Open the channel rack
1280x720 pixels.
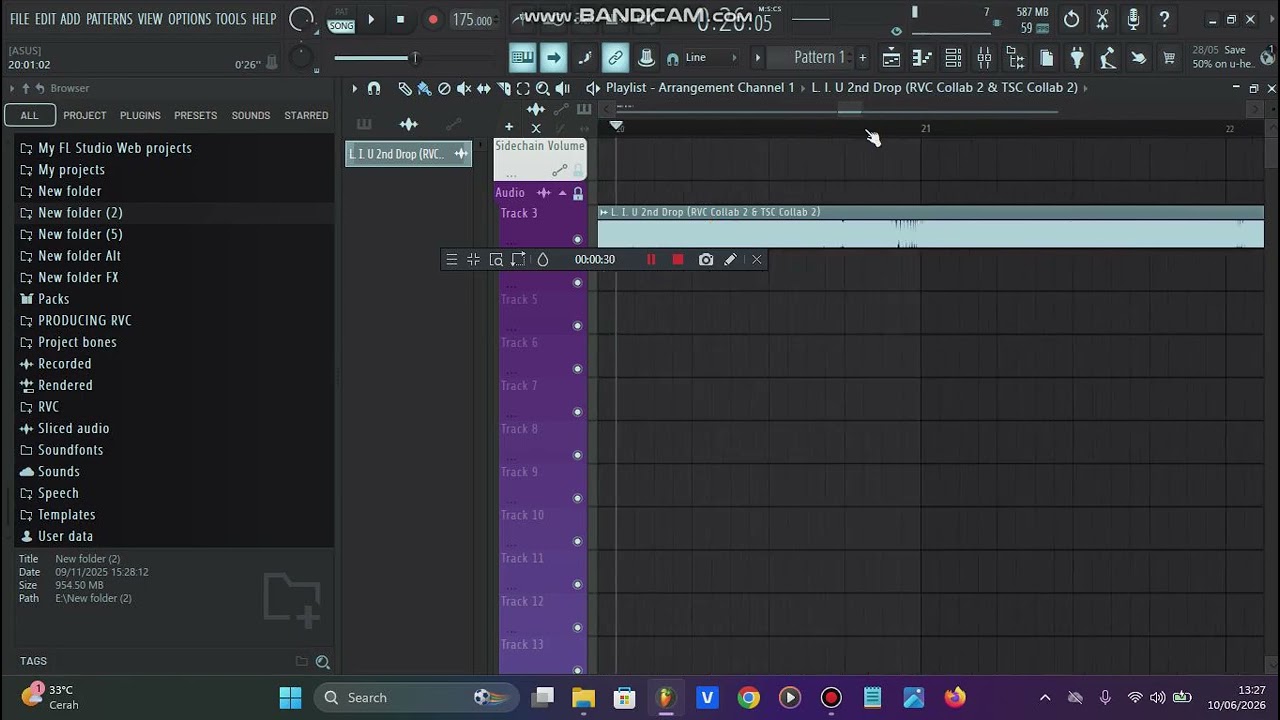point(953,58)
